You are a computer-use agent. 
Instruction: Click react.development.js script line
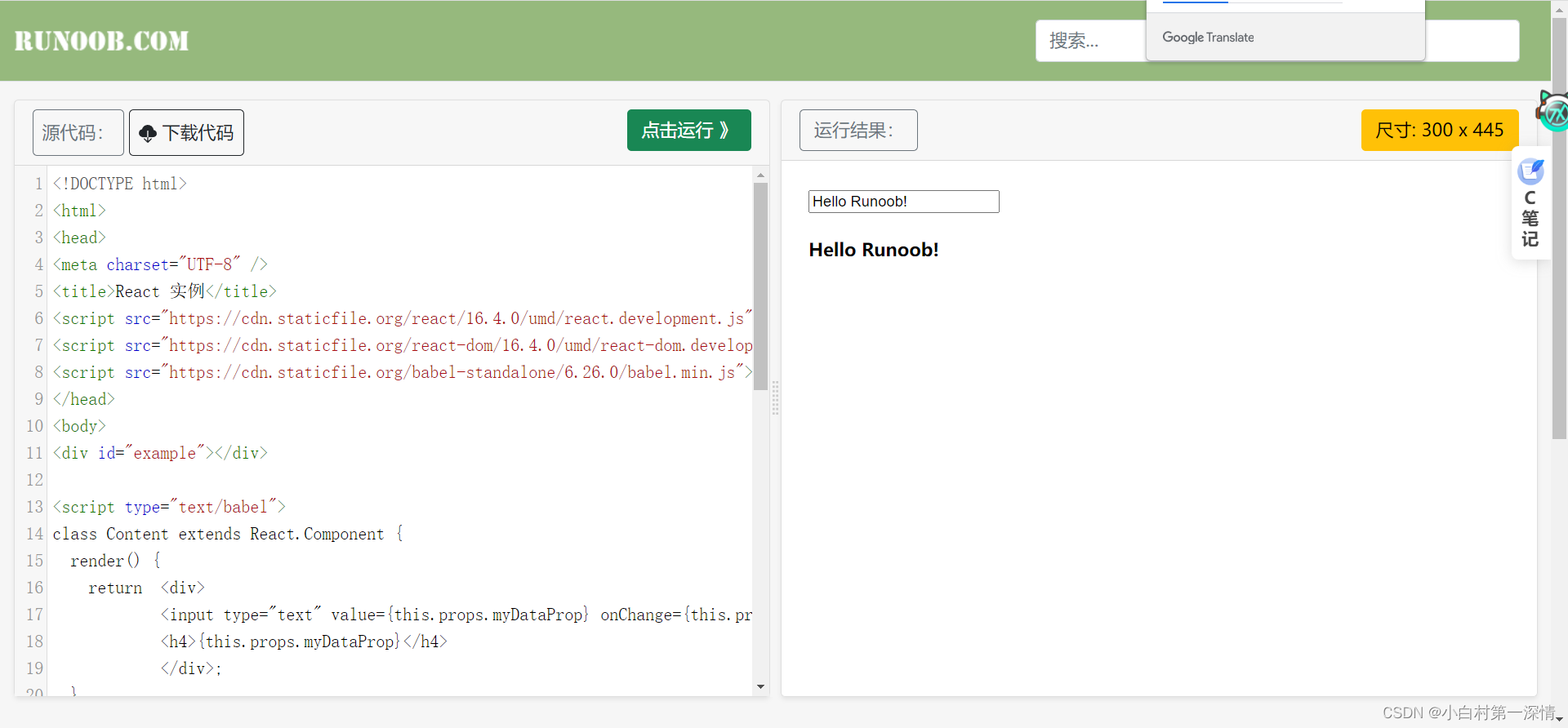coord(403,318)
